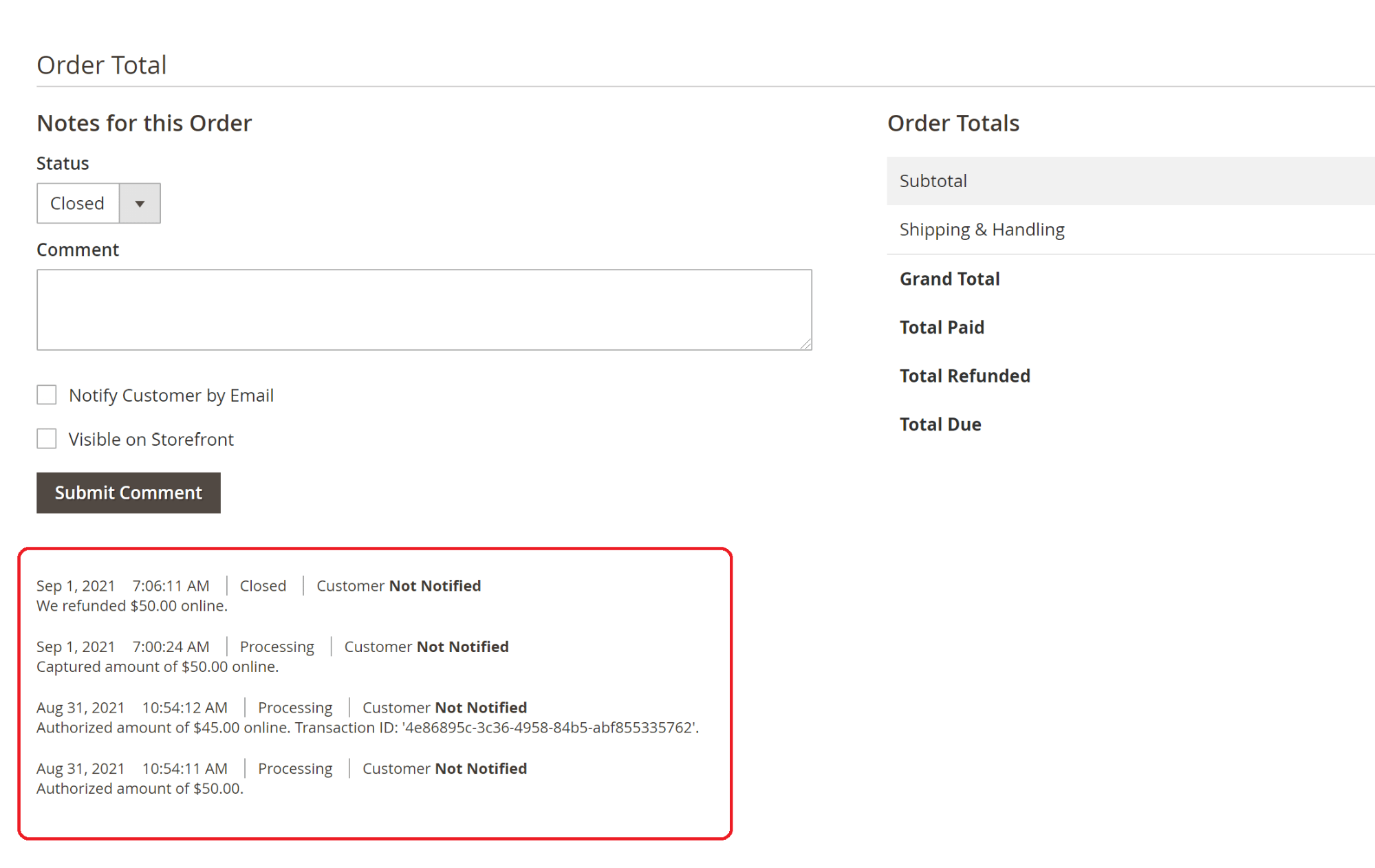
Task: Click inside the Comment text area
Action: (424, 310)
